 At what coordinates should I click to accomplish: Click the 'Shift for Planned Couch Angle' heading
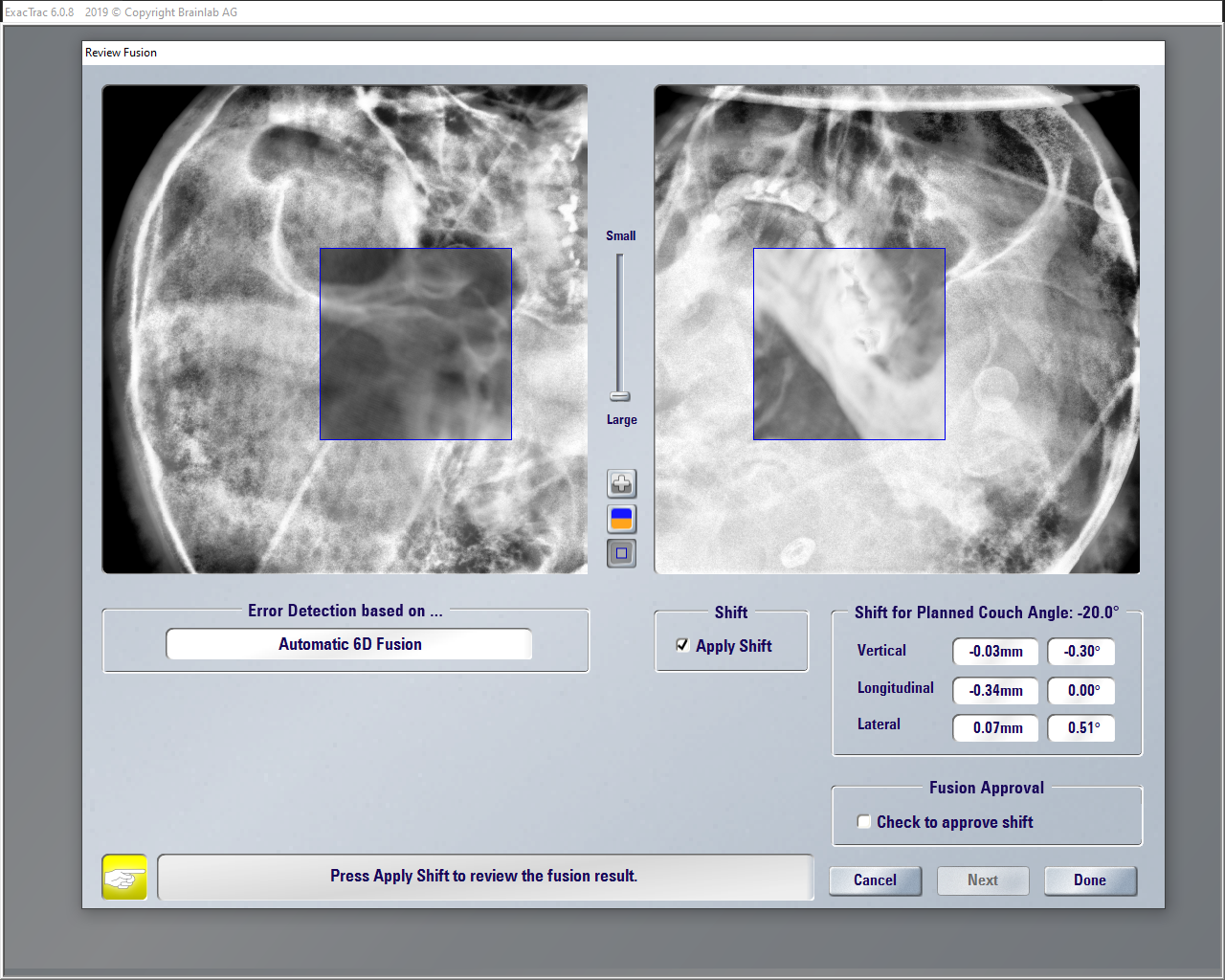(x=987, y=612)
